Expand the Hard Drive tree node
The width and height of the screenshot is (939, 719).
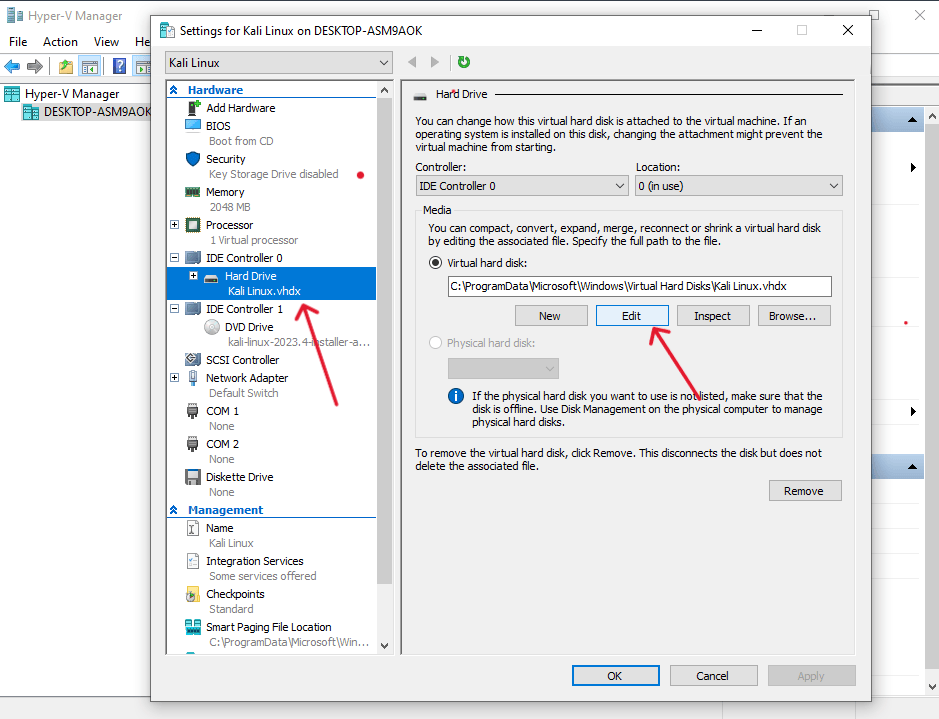[x=193, y=276]
